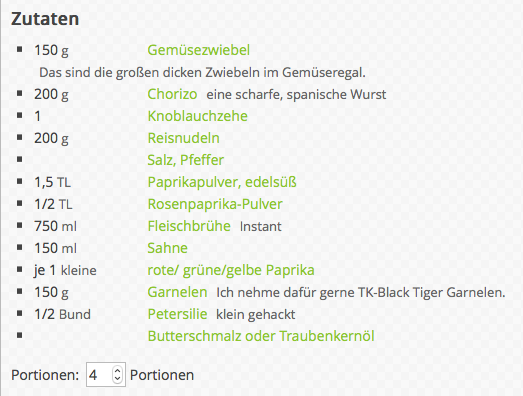This screenshot has height=396, width=523.
Task: Click rote/ grüne/gelbe Paprika link
Action: (231, 270)
